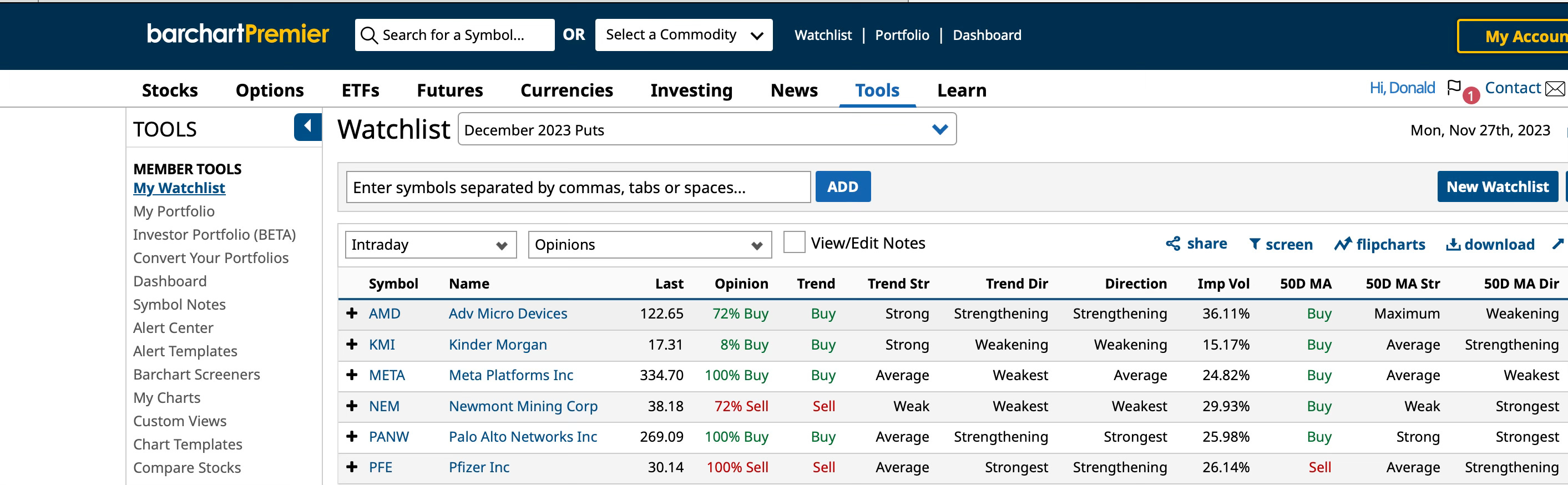Image resolution: width=1568 pixels, height=485 pixels.
Task: Focus the Search for a Symbol field
Action: click(x=454, y=35)
